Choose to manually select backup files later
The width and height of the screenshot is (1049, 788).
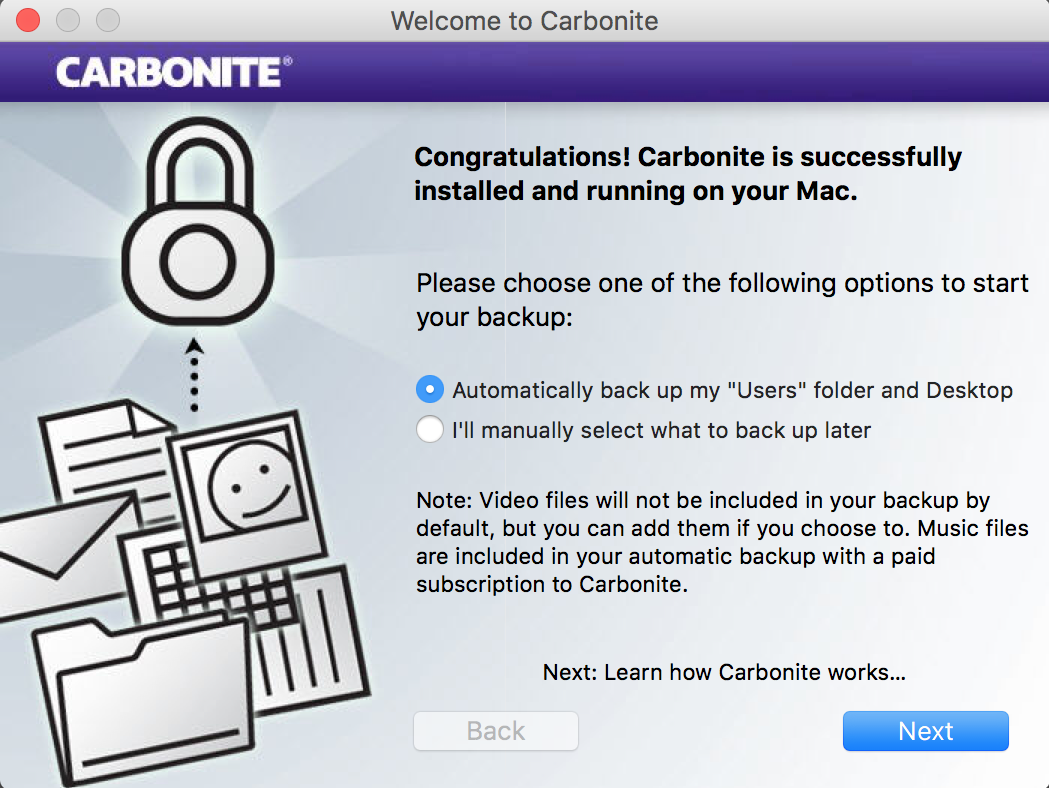click(430, 429)
